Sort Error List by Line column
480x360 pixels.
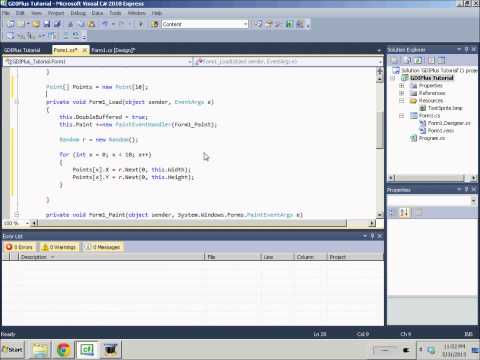pos(277,257)
